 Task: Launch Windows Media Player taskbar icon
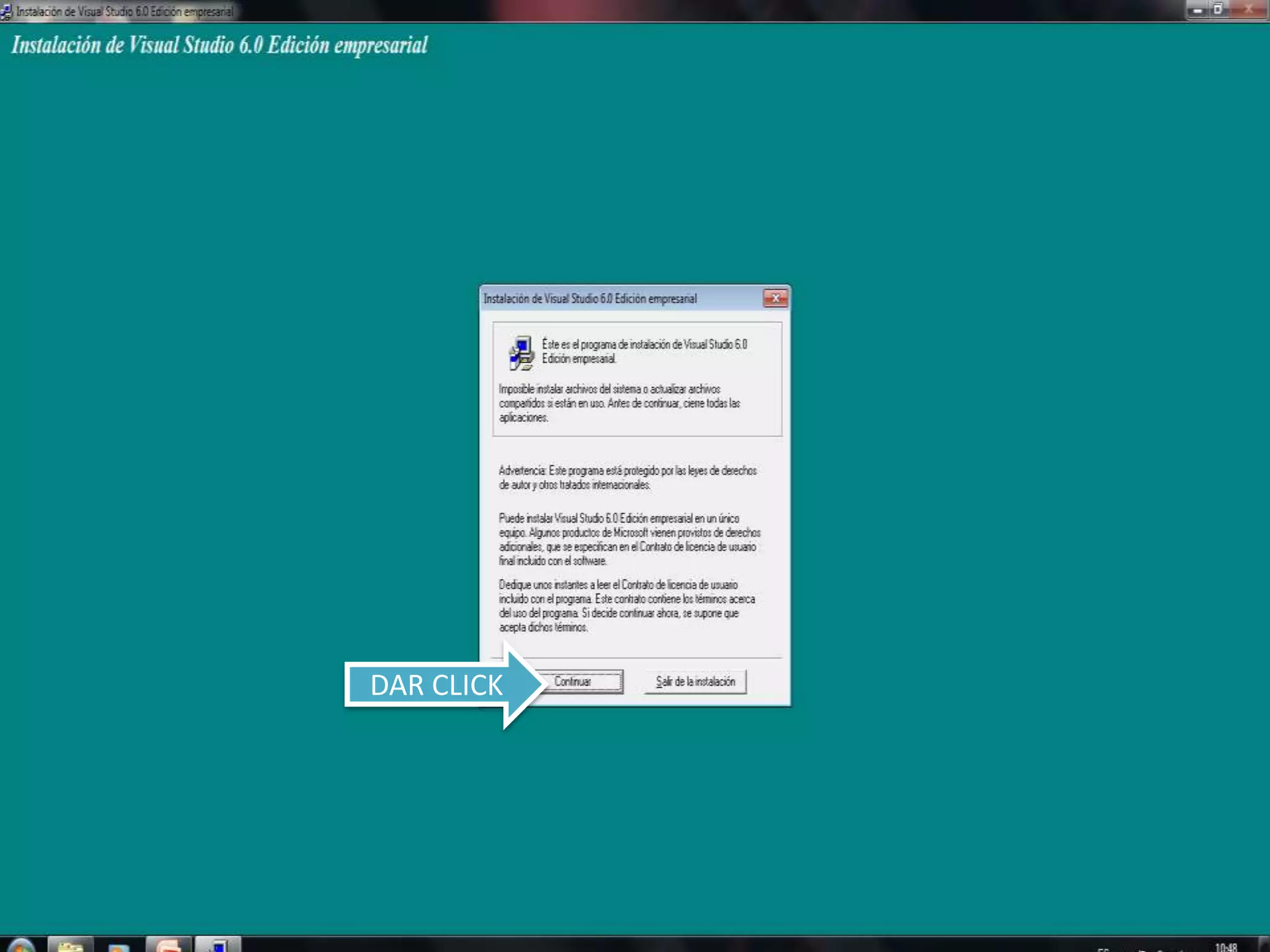point(119,946)
